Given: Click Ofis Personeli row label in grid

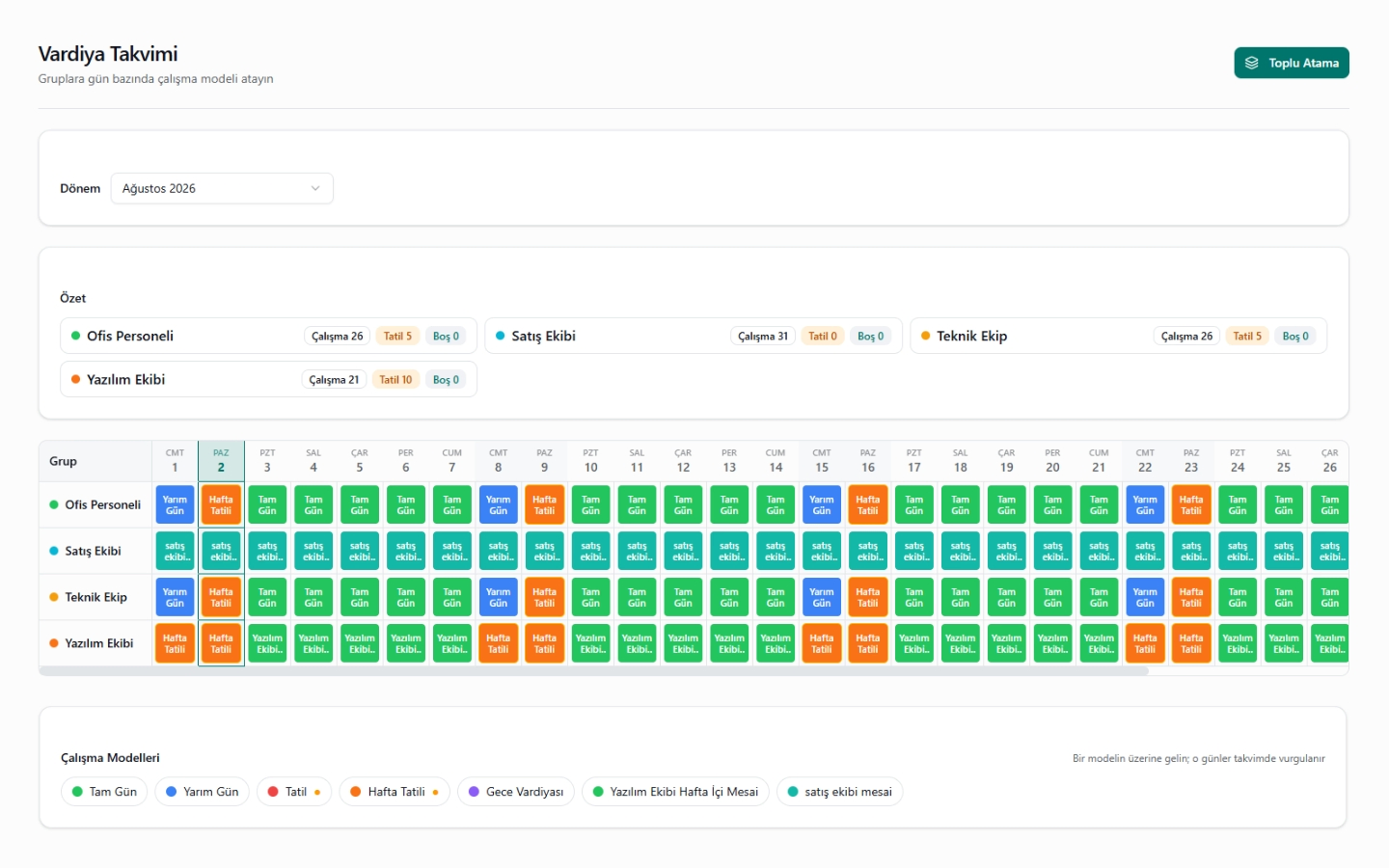Looking at the screenshot, I should point(95,504).
